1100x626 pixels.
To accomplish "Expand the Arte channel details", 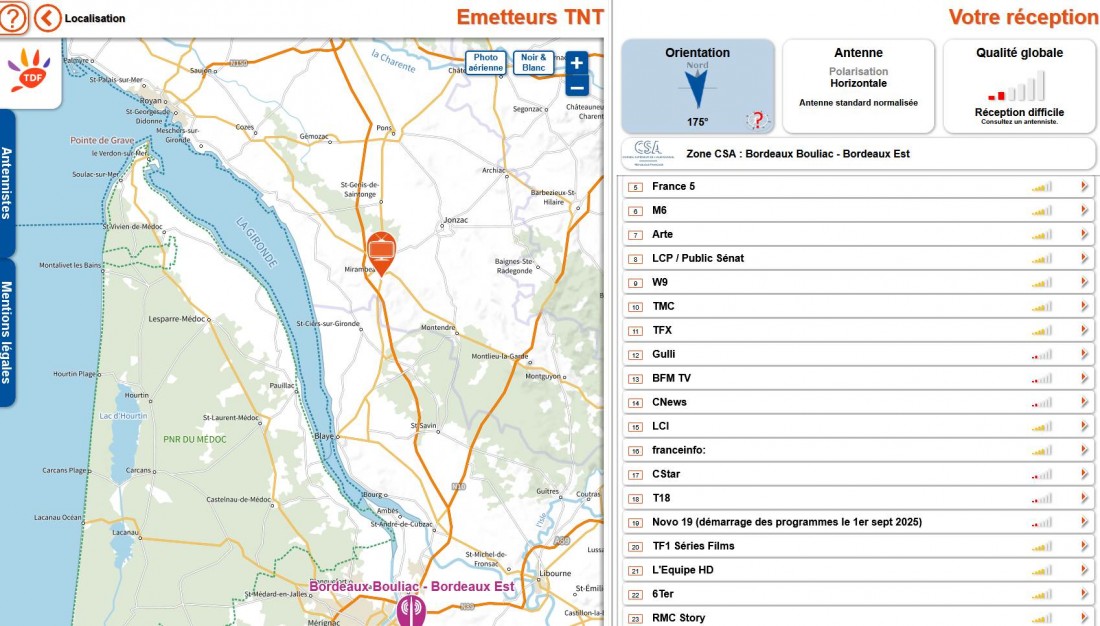I will pos(1084,234).
